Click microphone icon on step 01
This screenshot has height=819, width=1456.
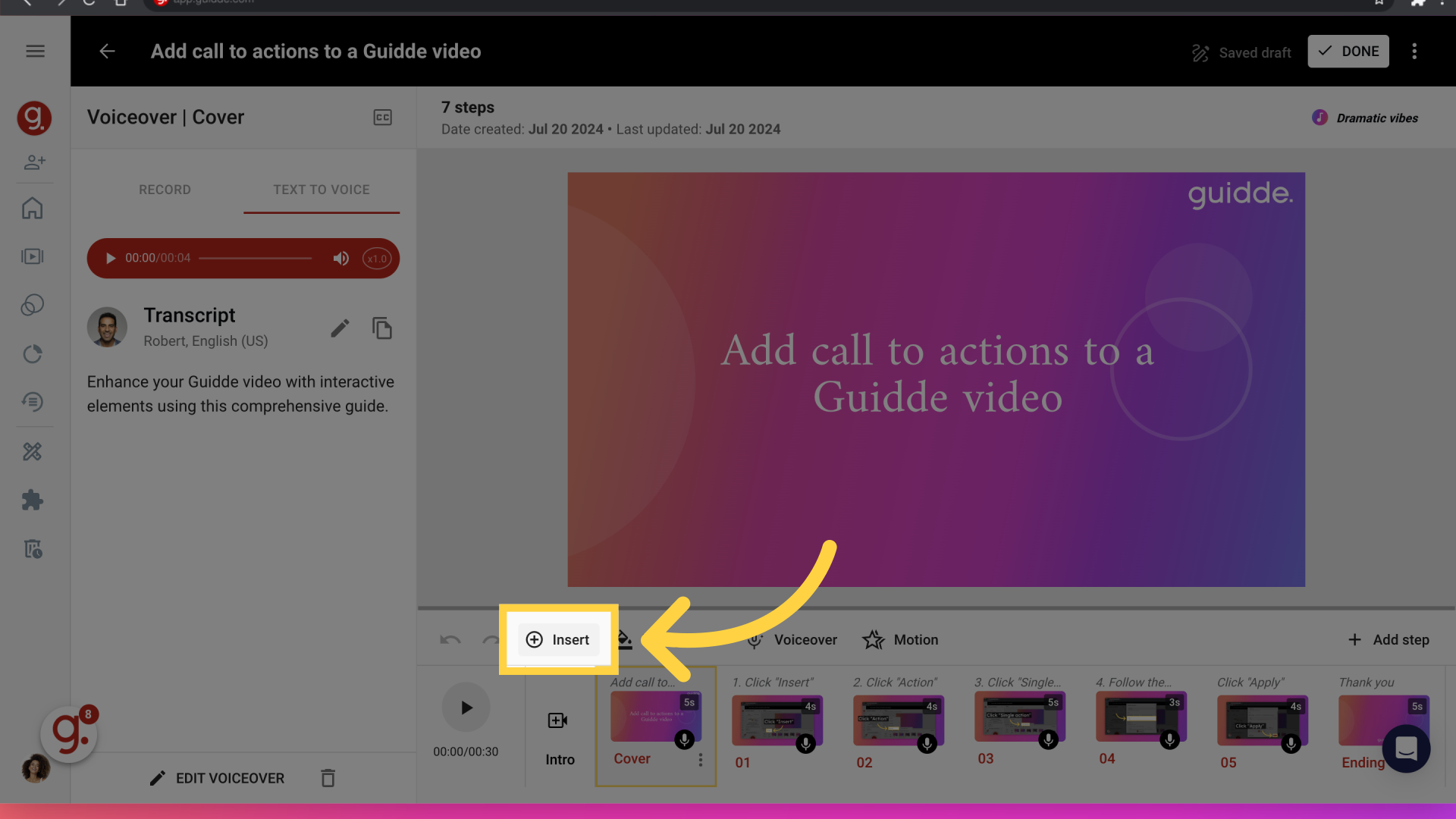tap(805, 744)
